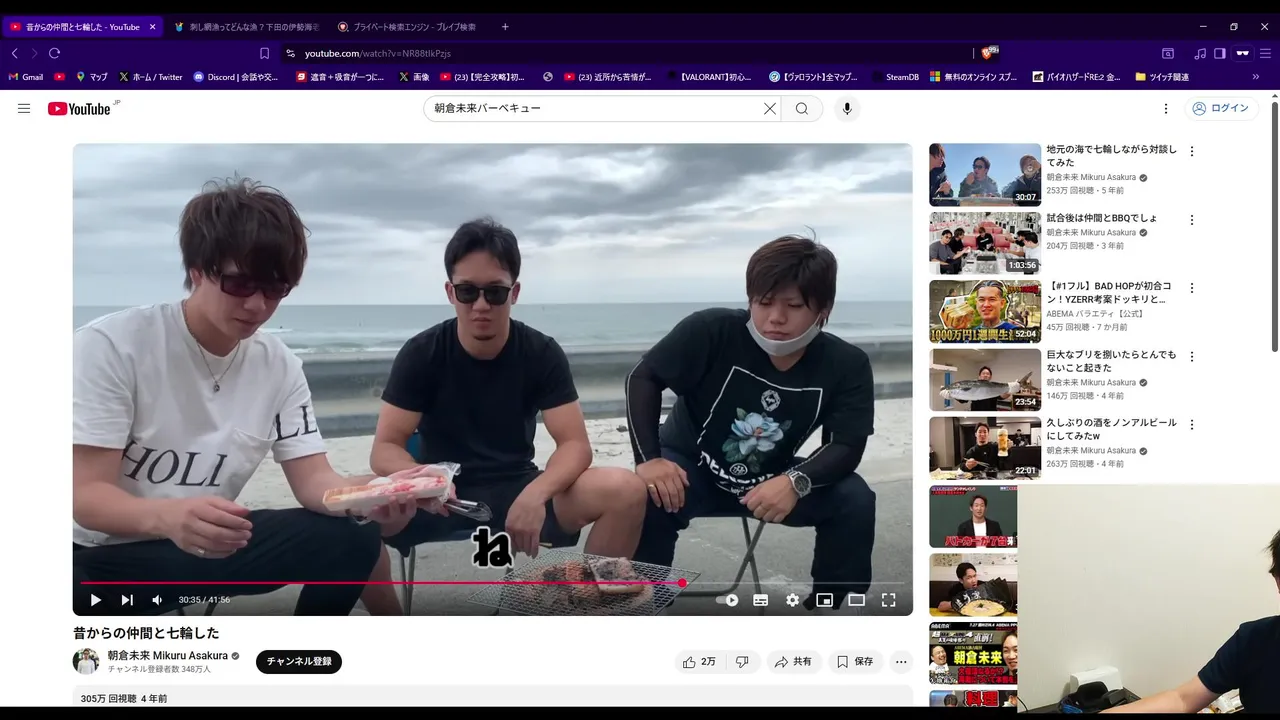Screen dimensions: 1280x720
Task: Save the video with 保存
Action: tap(855, 662)
